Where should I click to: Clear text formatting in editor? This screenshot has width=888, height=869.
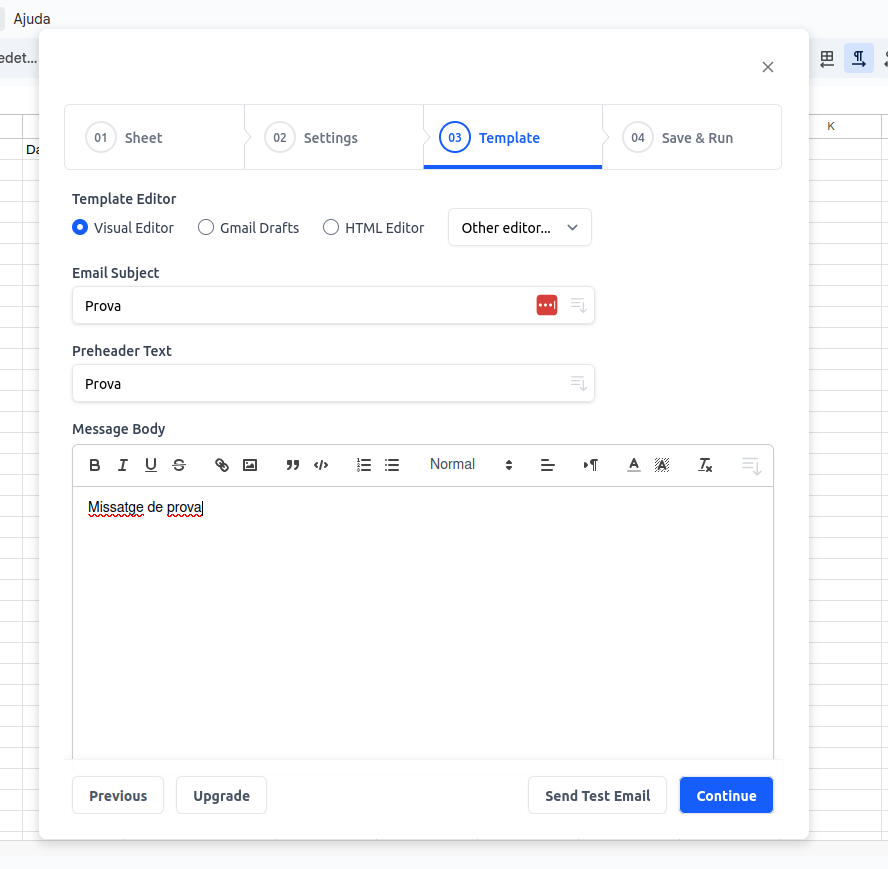tap(705, 465)
